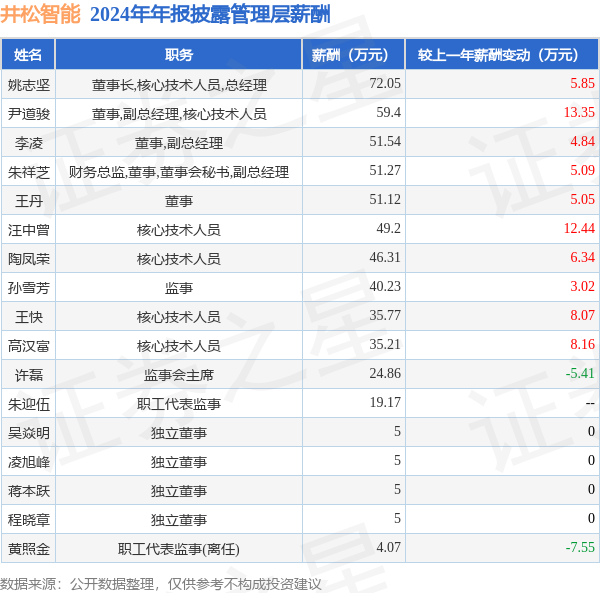Click 李凌's position 董事,副总经理
Screen dimensions: 600x593
point(179,143)
